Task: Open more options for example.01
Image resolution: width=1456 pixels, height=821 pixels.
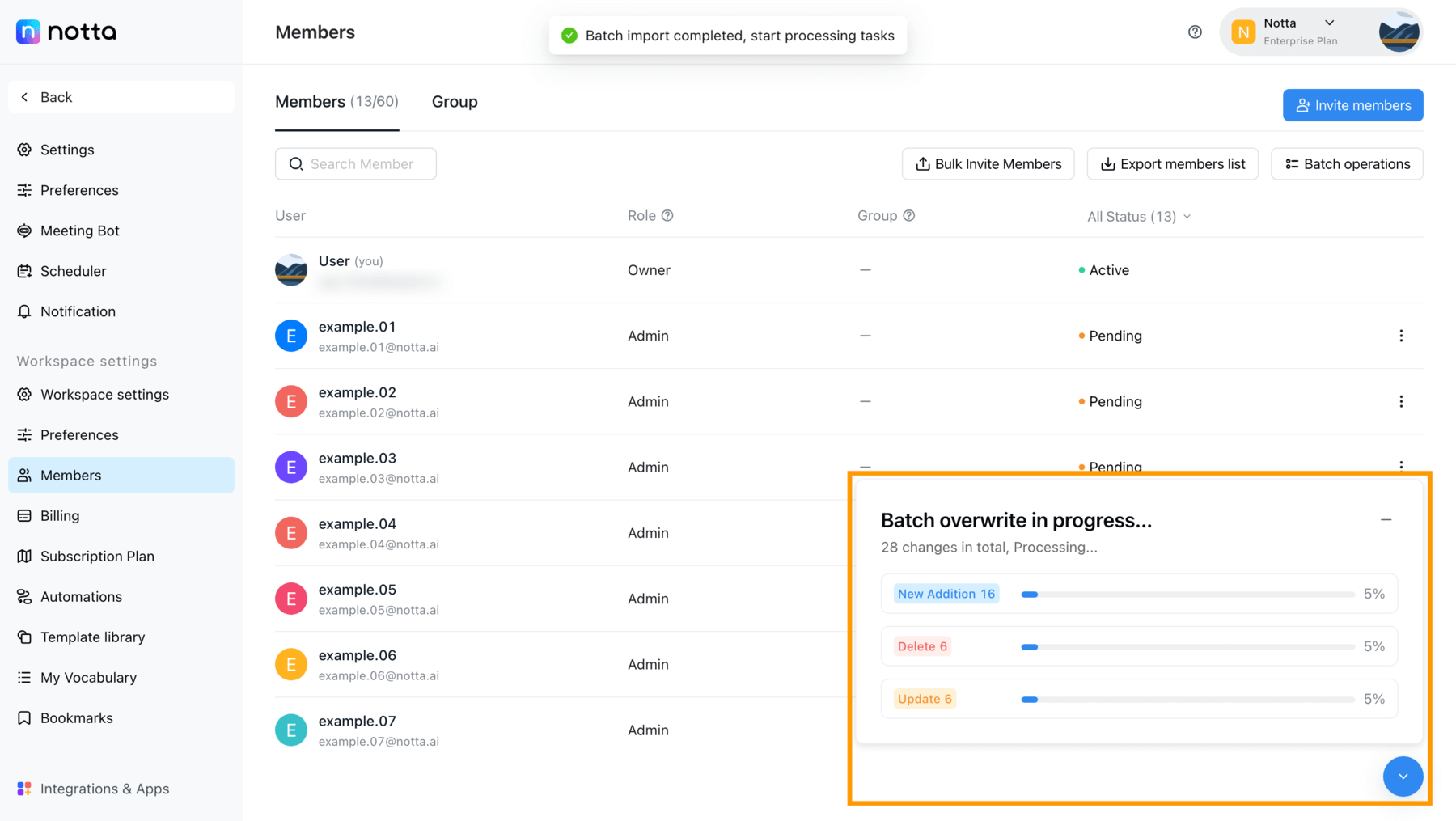Action: (1401, 336)
